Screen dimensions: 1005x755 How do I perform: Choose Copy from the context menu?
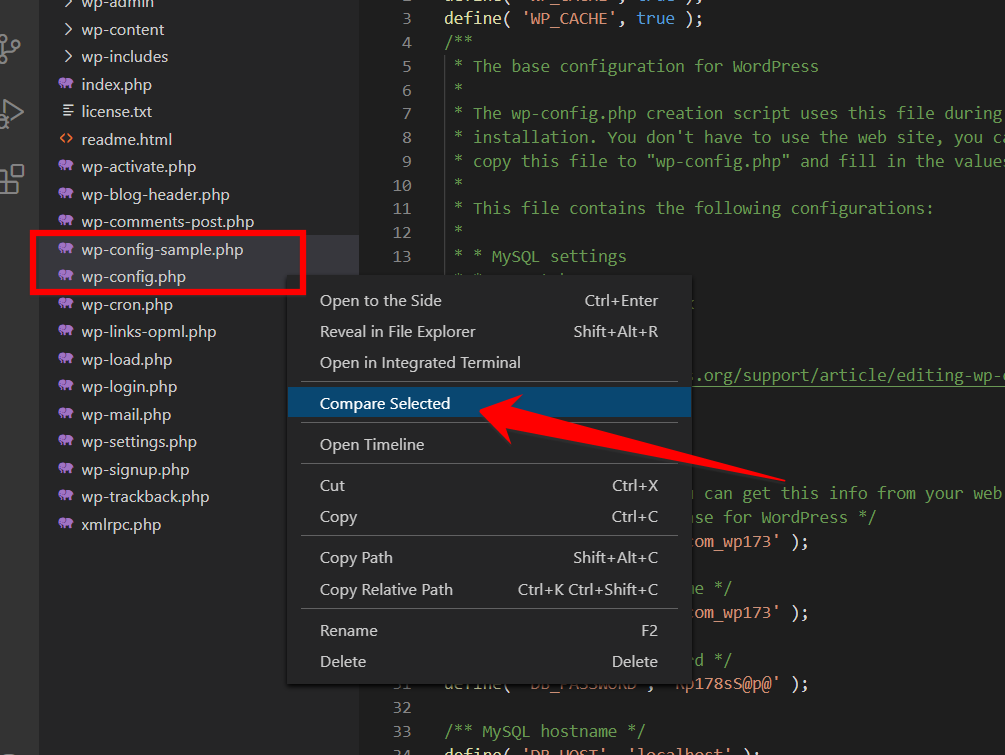[489, 517]
